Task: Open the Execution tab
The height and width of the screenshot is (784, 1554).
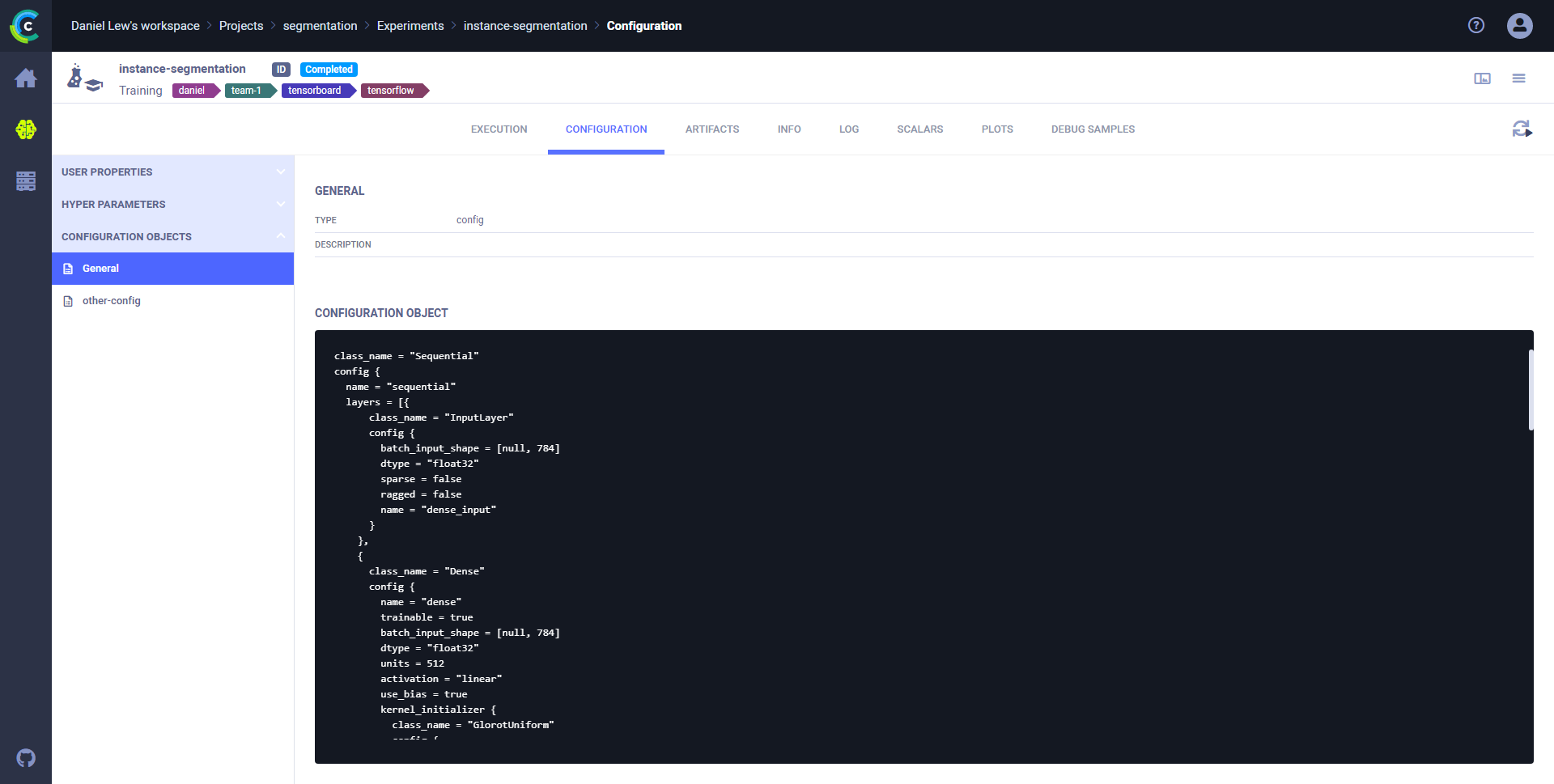Action: (499, 129)
